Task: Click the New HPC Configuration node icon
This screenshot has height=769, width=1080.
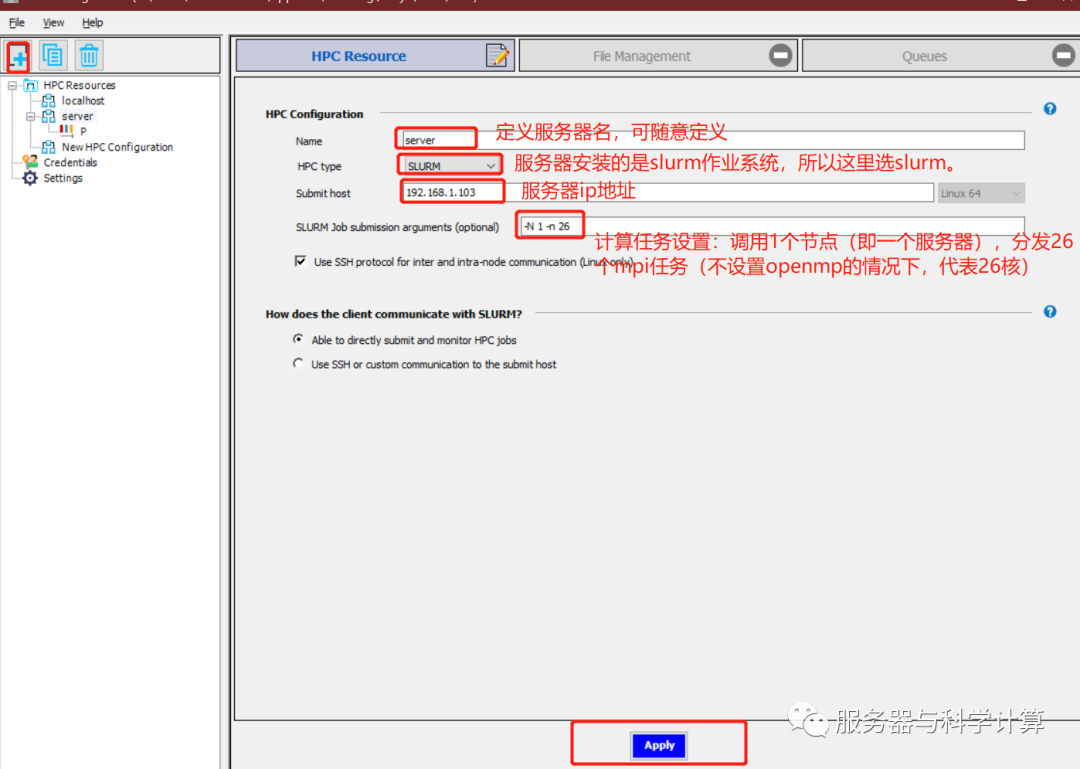Action: click(x=48, y=147)
